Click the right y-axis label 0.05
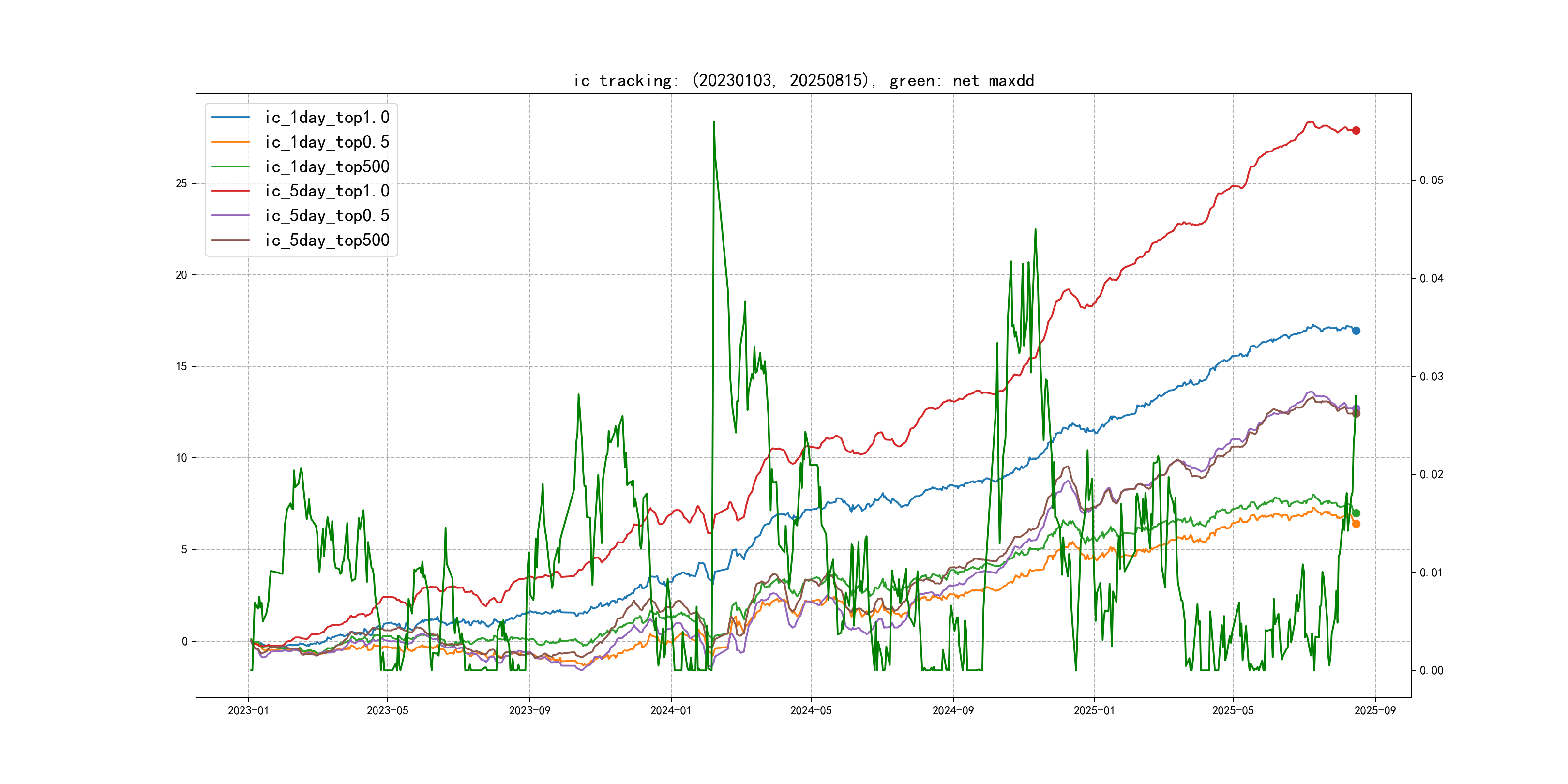This screenshot has width=1568, height=784. [1431, 180]
